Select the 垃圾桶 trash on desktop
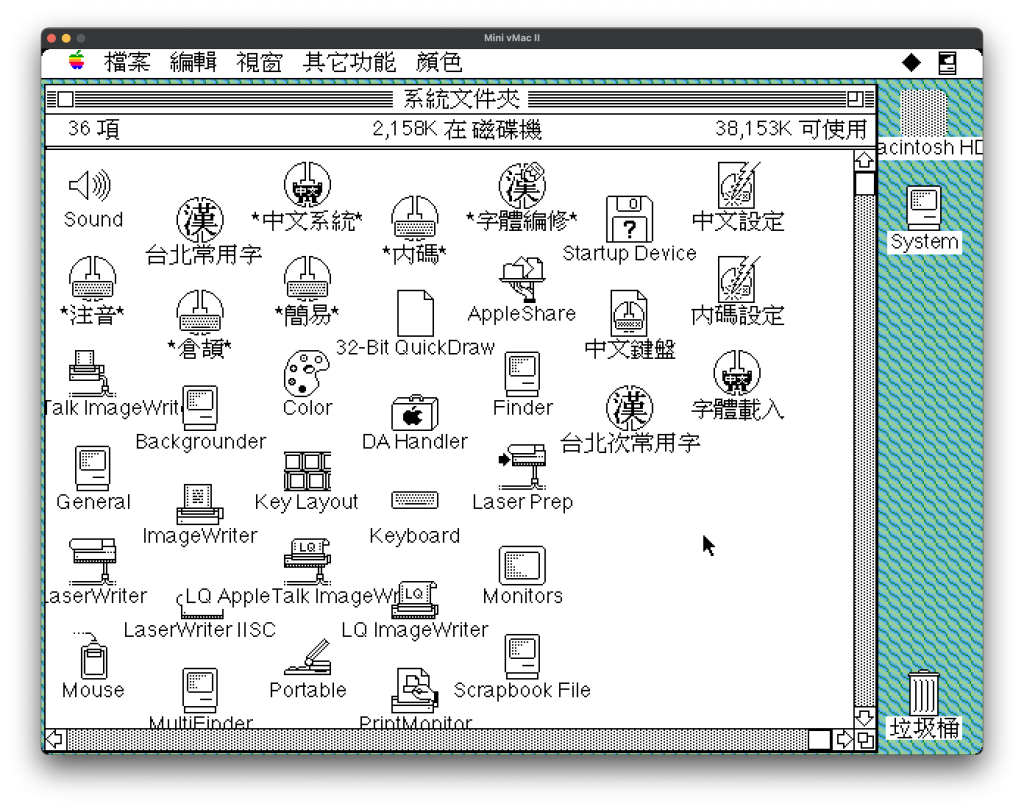Viewport: 1024px width, 809px height. (x=924, y=693)
